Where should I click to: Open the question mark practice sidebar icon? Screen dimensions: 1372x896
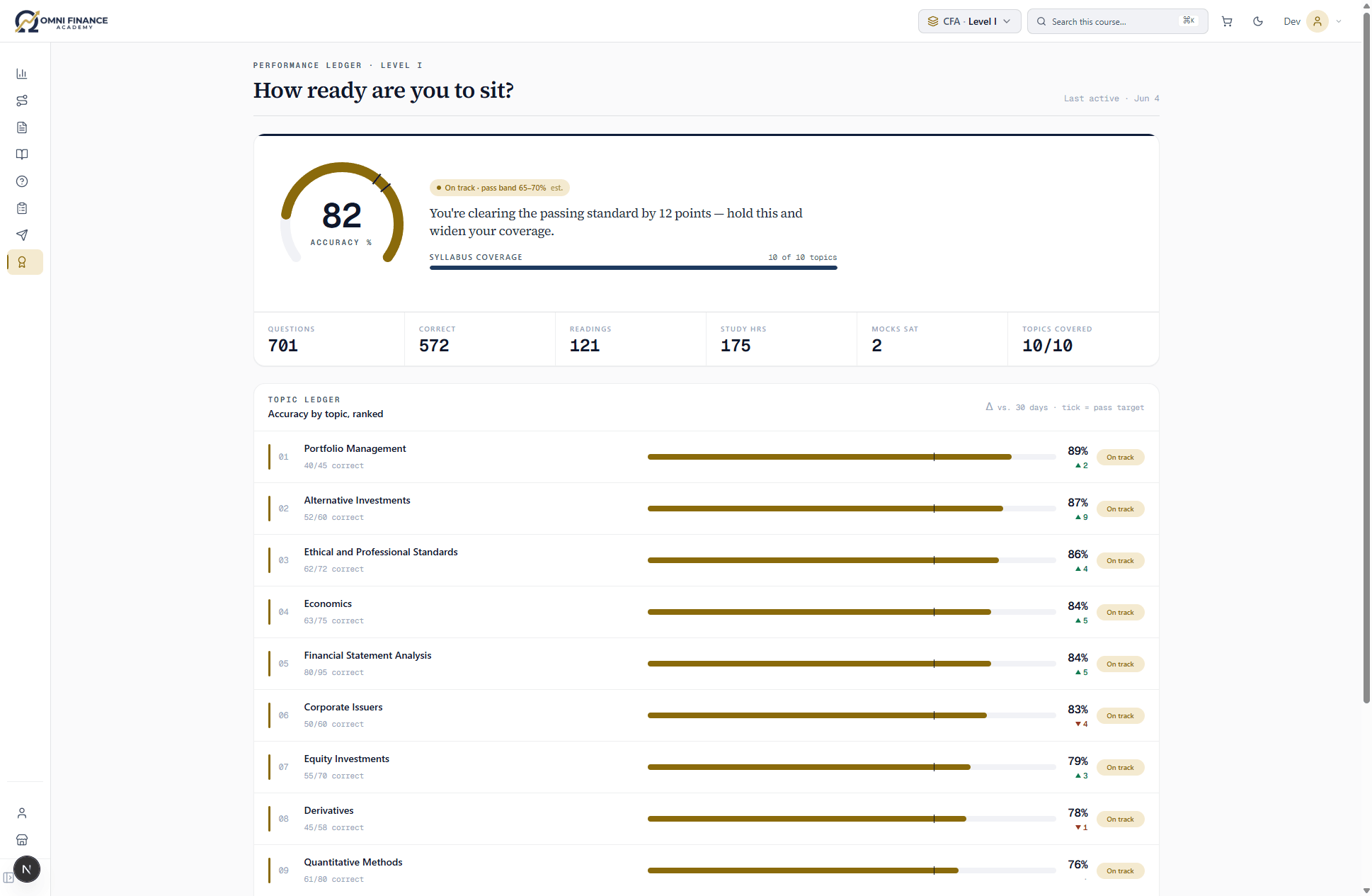[22, 181]
